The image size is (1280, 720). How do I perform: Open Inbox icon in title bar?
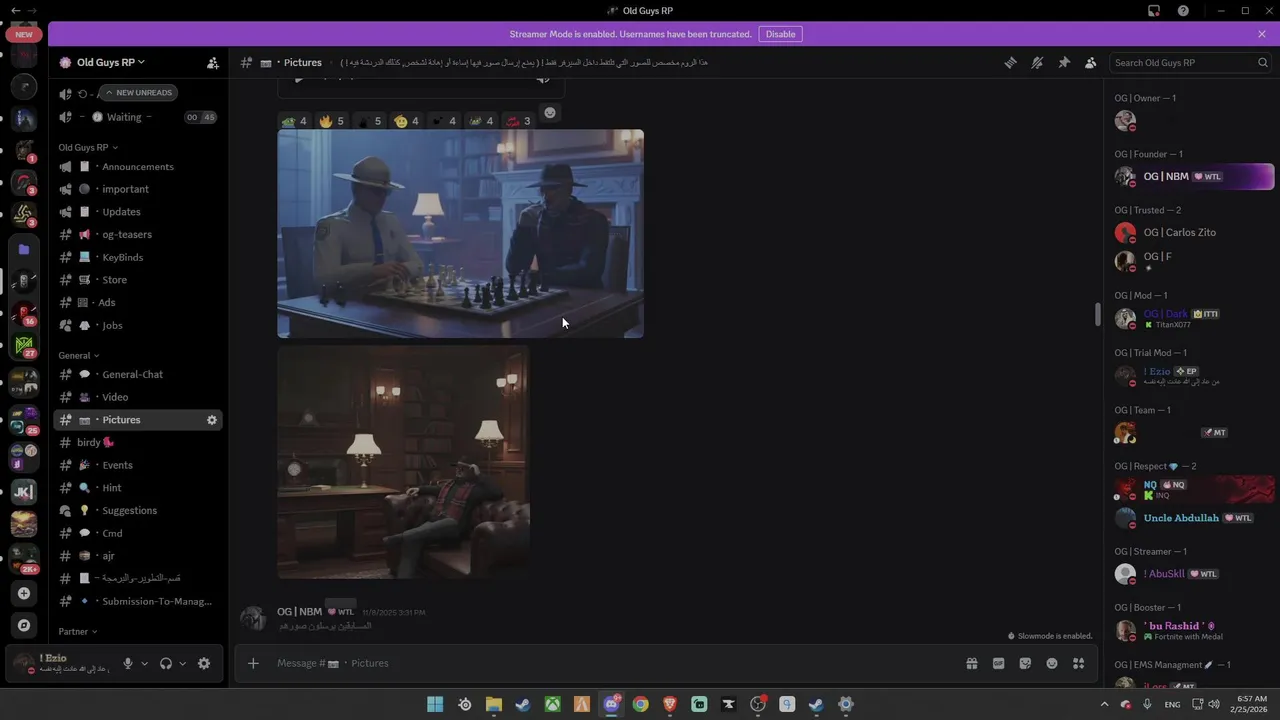[x=1154, y=11]
